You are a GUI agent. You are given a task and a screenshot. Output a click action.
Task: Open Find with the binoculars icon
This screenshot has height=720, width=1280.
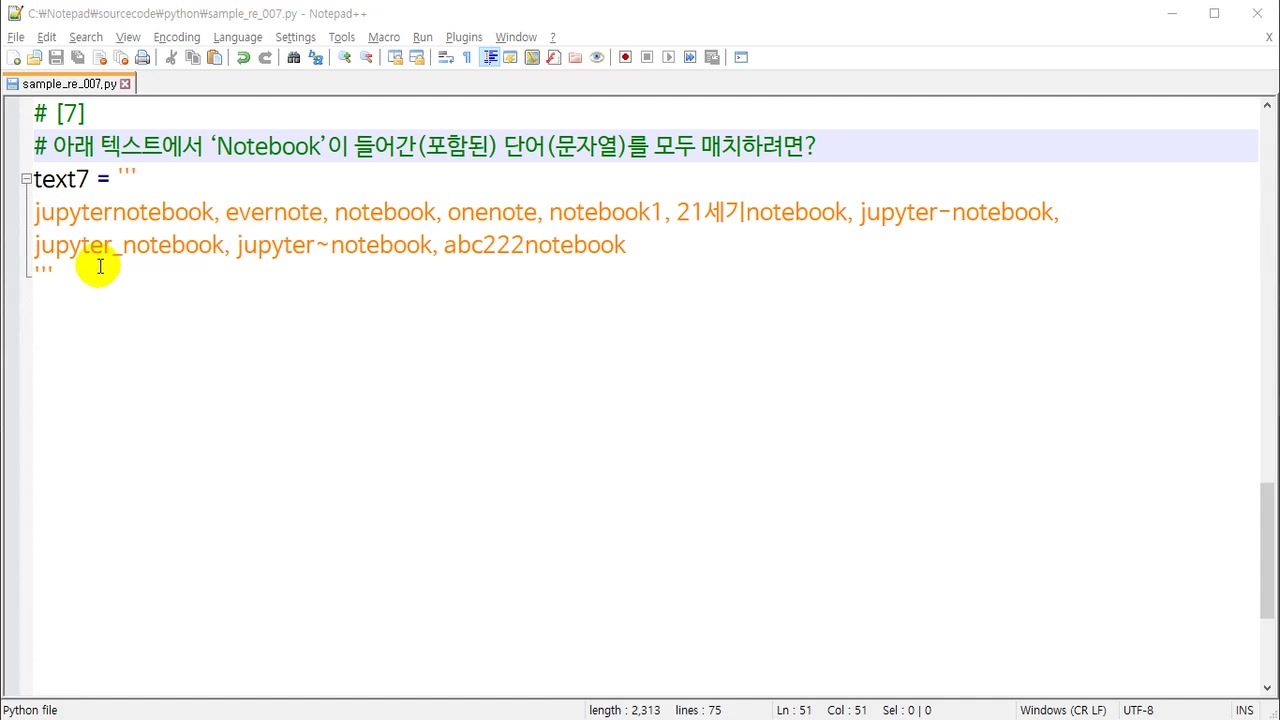coord(293,58)
